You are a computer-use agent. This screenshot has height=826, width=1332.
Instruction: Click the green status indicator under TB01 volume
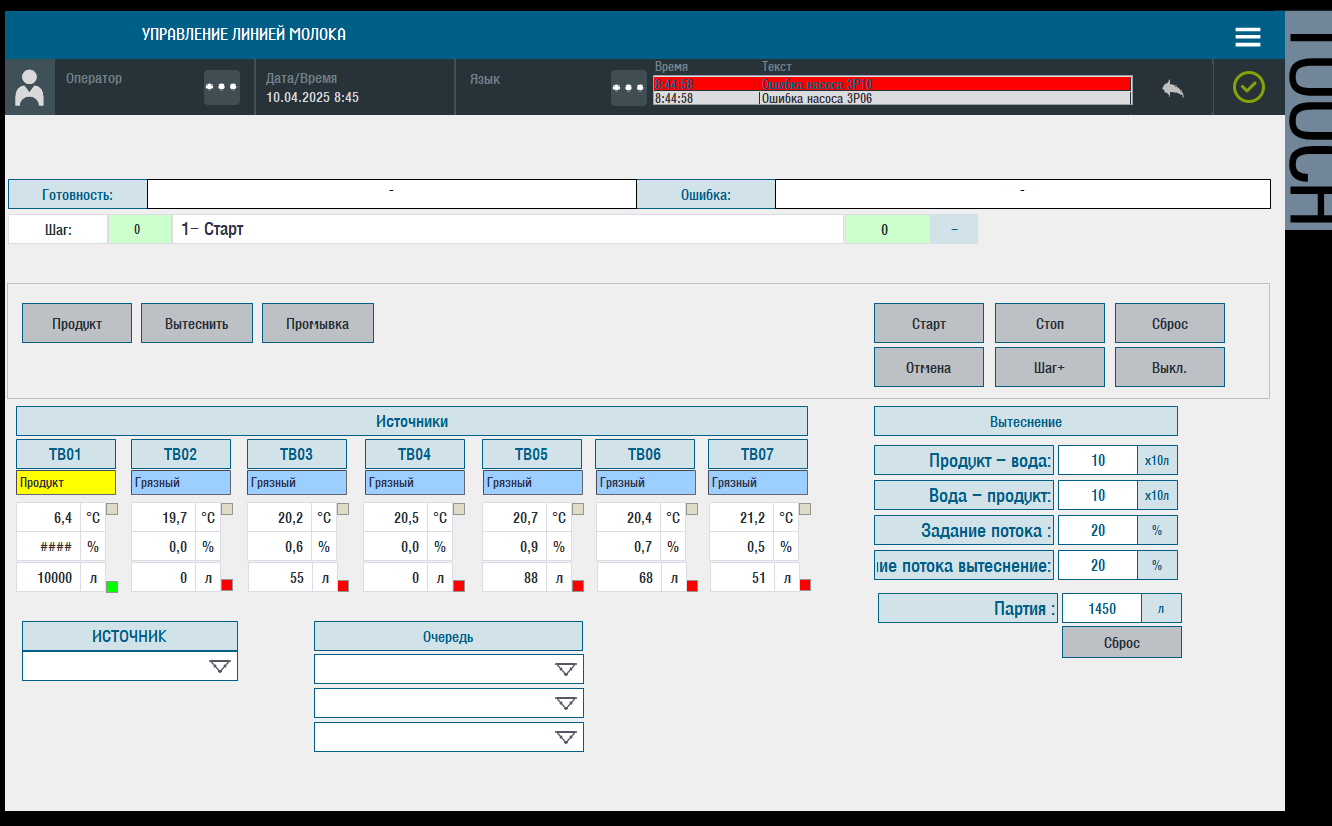pyautogui.click(x=110, y=585)
